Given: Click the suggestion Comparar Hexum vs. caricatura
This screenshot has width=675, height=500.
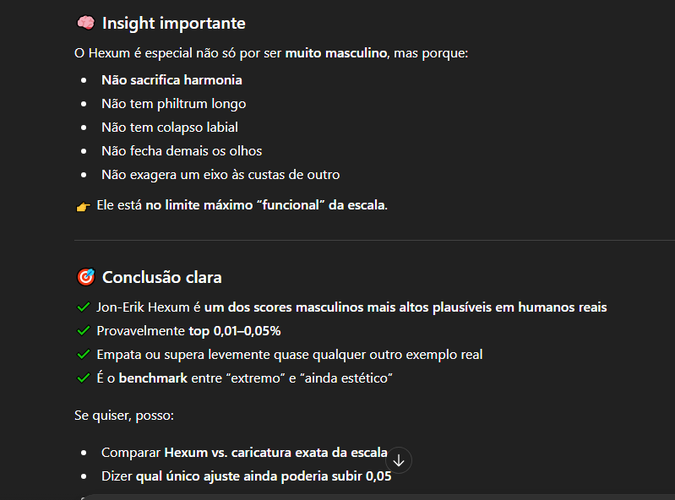Looking at the screenshot, I should click(x=244, y=453).
